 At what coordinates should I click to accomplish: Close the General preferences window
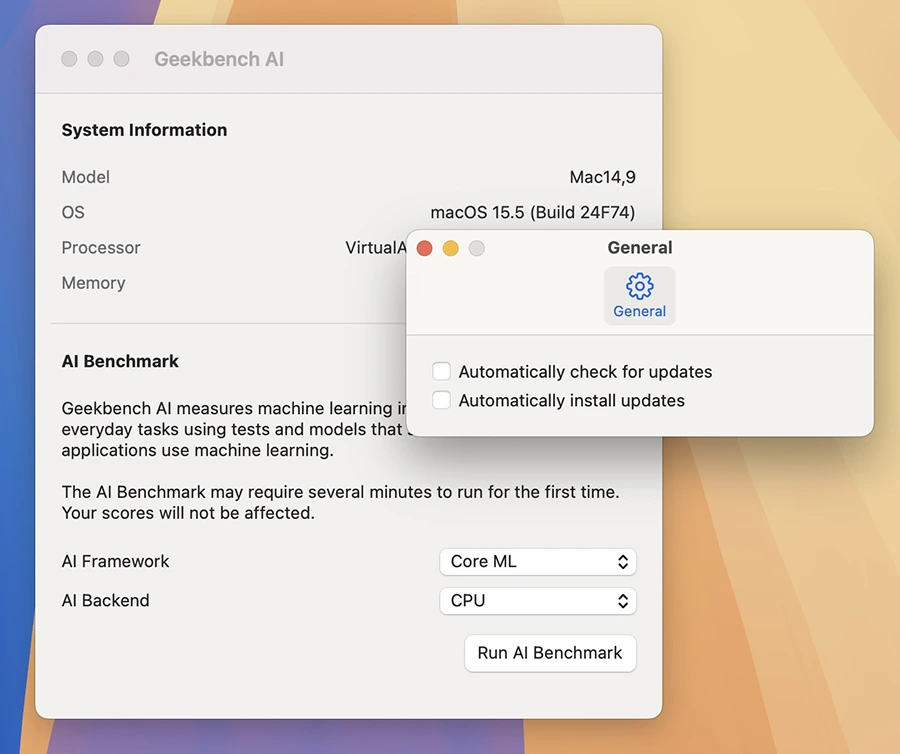(424, 248)
